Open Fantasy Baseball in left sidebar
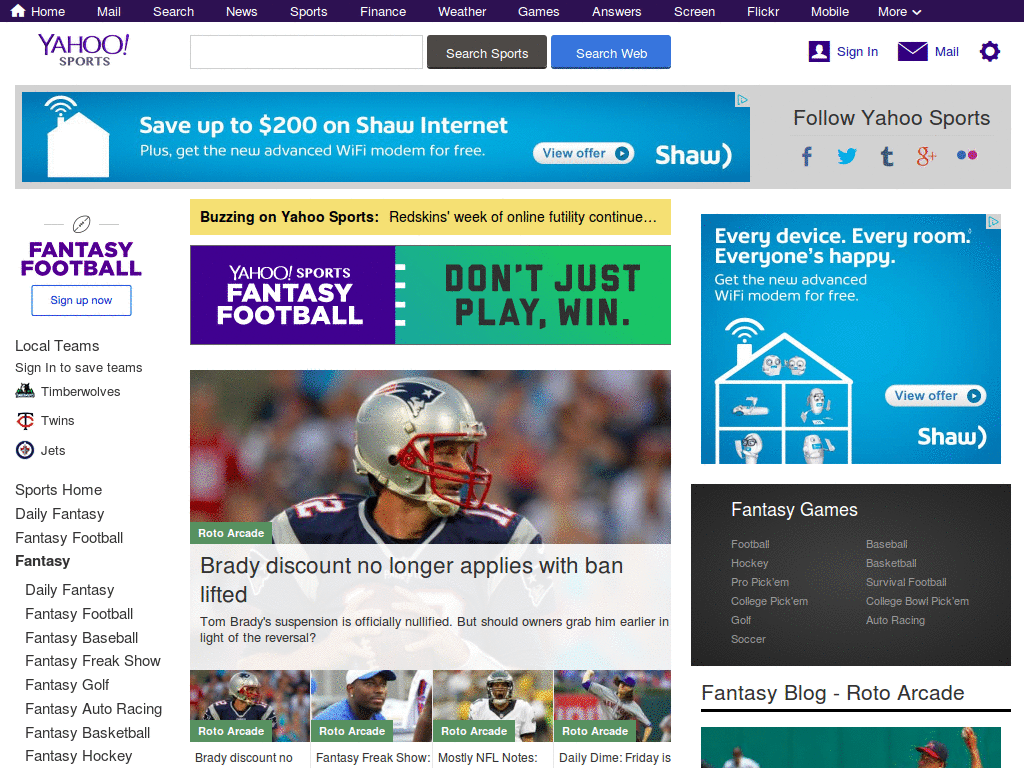The image size is (1024, 768). point(82,637)
